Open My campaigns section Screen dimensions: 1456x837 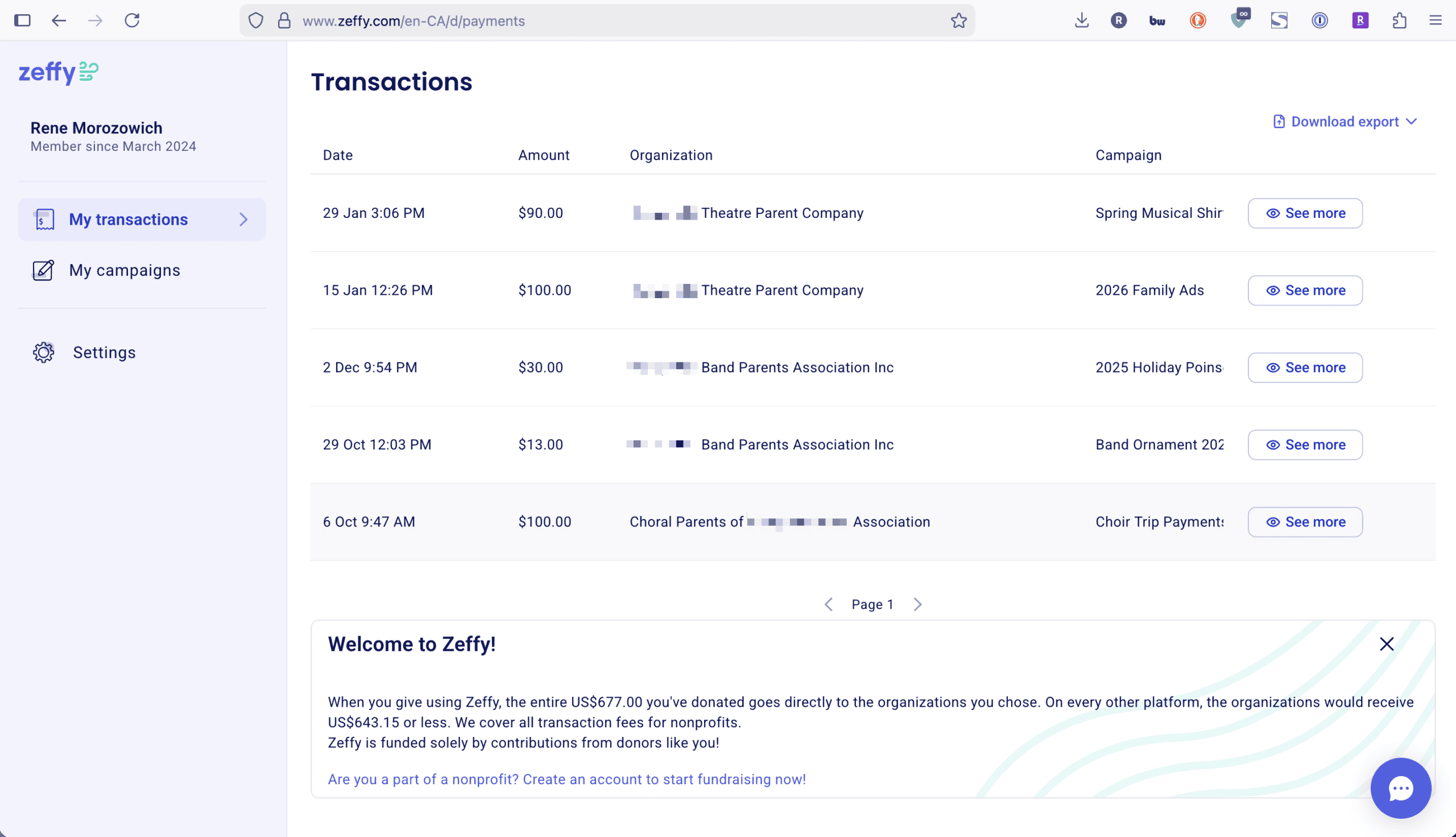pos(124,270)
